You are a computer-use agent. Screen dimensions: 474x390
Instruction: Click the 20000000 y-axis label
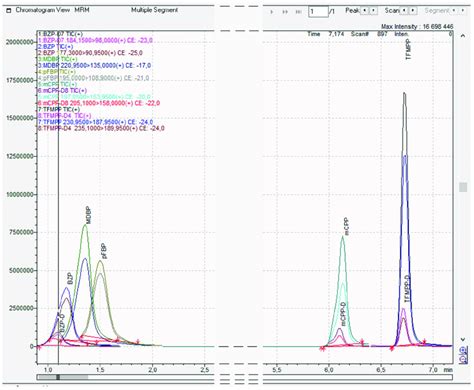pyautogui.click(x=20, y=42)
